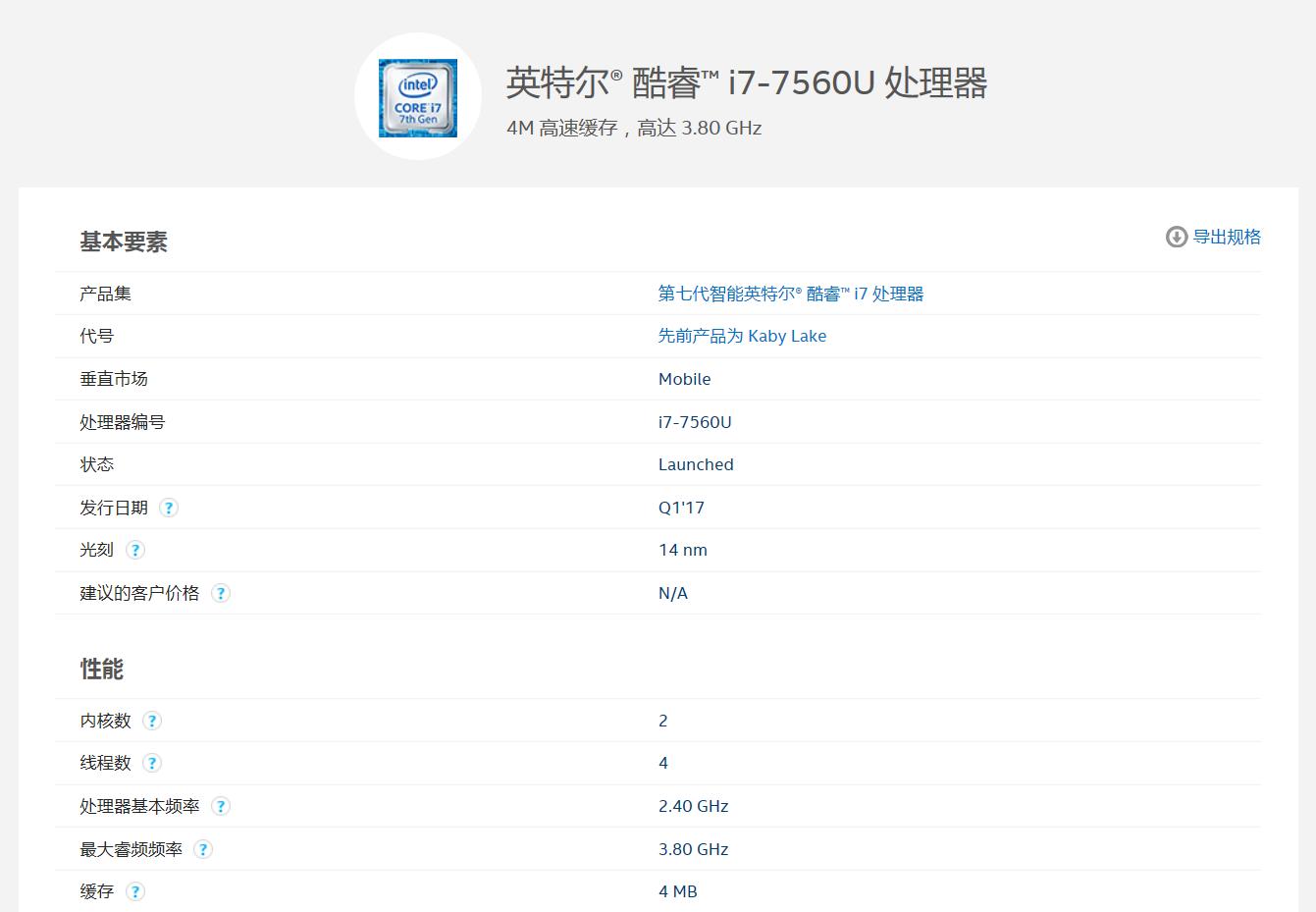This screenshot has width=1316, height=912.
Task: Click the 处理器编号 row label
Action: tap(123, 422)
